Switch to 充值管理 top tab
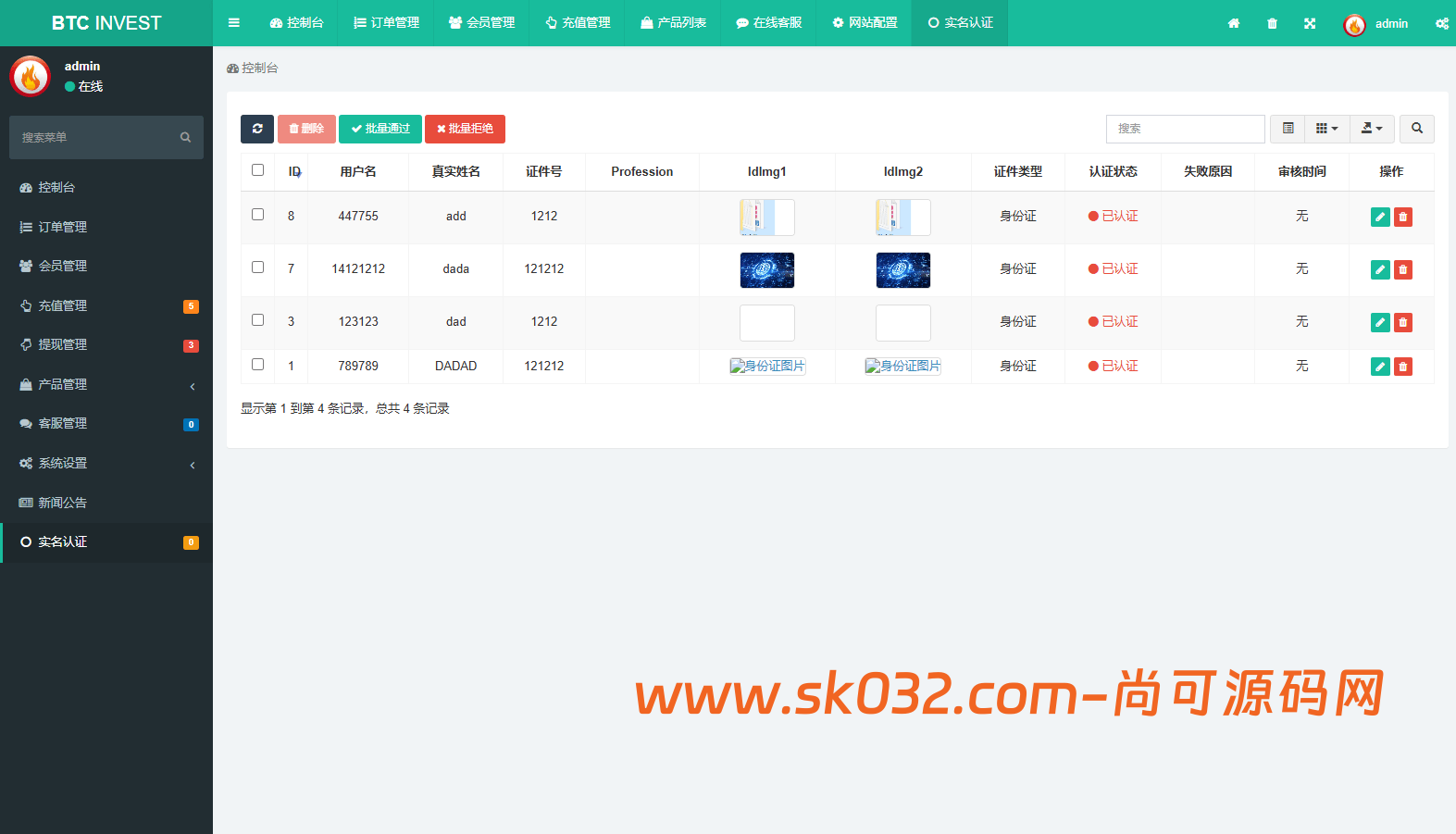This screenshot has height=834, width=1456. (578, 23)
